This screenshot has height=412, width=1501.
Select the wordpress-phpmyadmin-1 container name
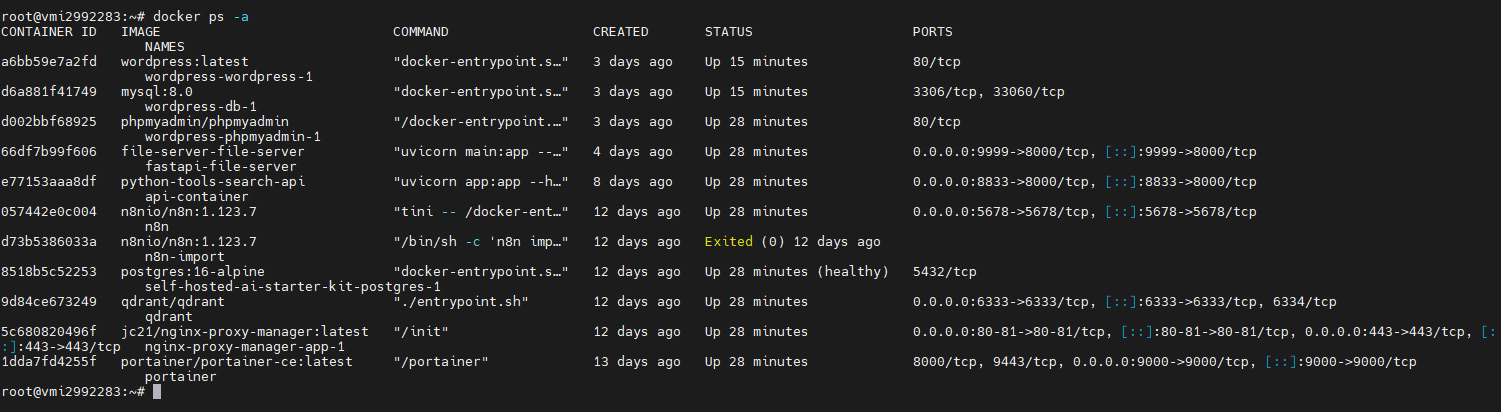pyautogui.click(x=232, y=137)
